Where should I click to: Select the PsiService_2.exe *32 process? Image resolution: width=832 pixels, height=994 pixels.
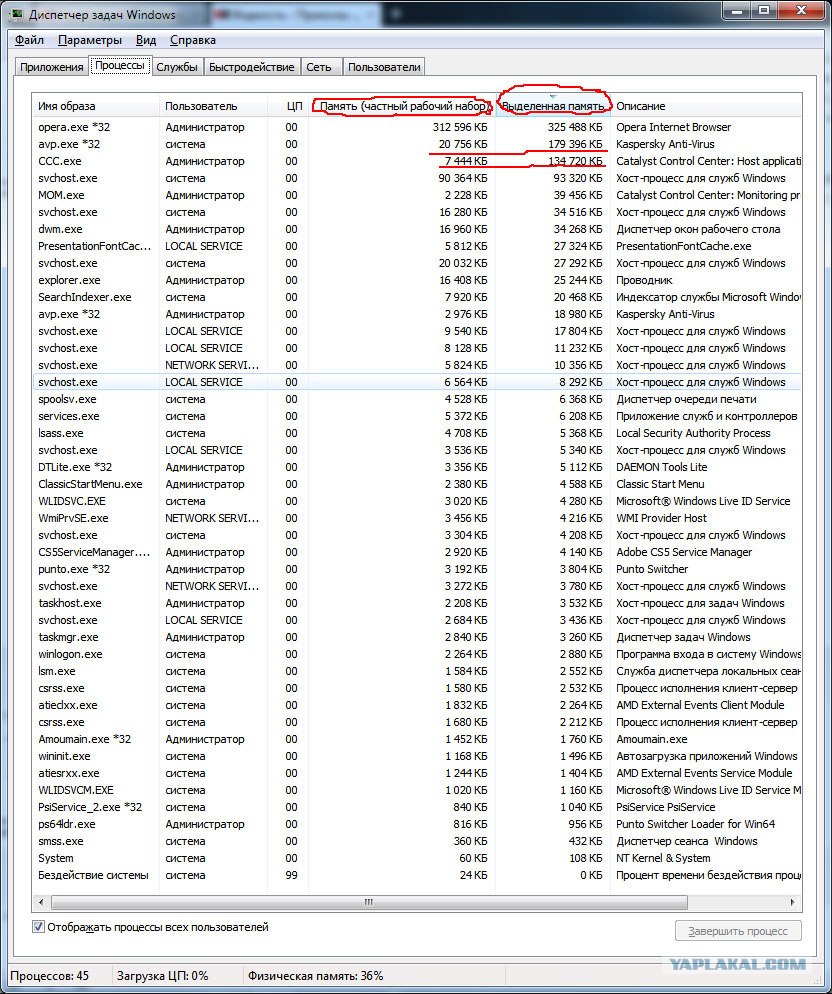pyautogui.click(x=417, y=808)
